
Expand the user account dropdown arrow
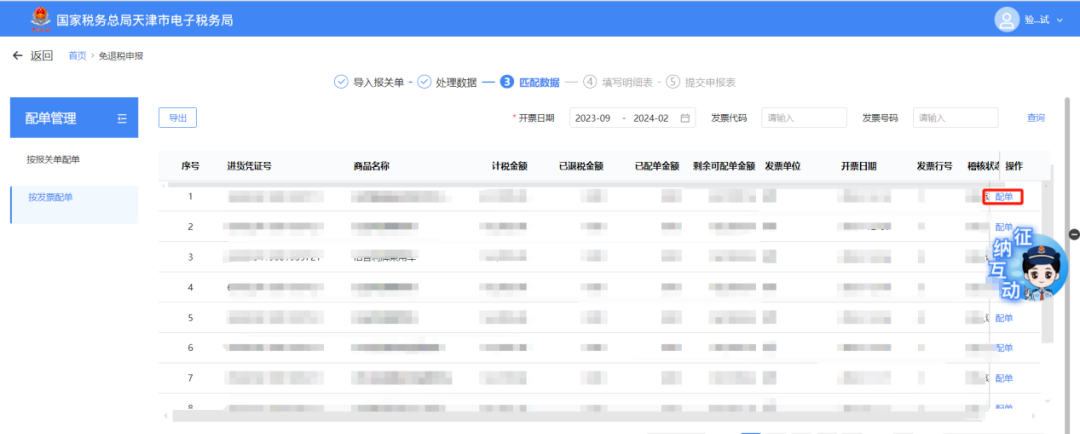(1061, 20)
